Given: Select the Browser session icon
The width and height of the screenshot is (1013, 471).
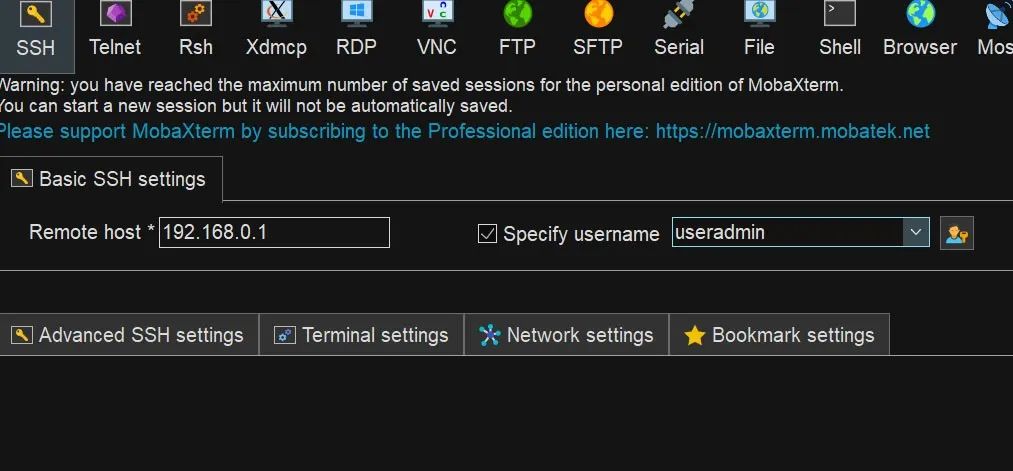Looking at the screenshot, I should click(920, 14).
